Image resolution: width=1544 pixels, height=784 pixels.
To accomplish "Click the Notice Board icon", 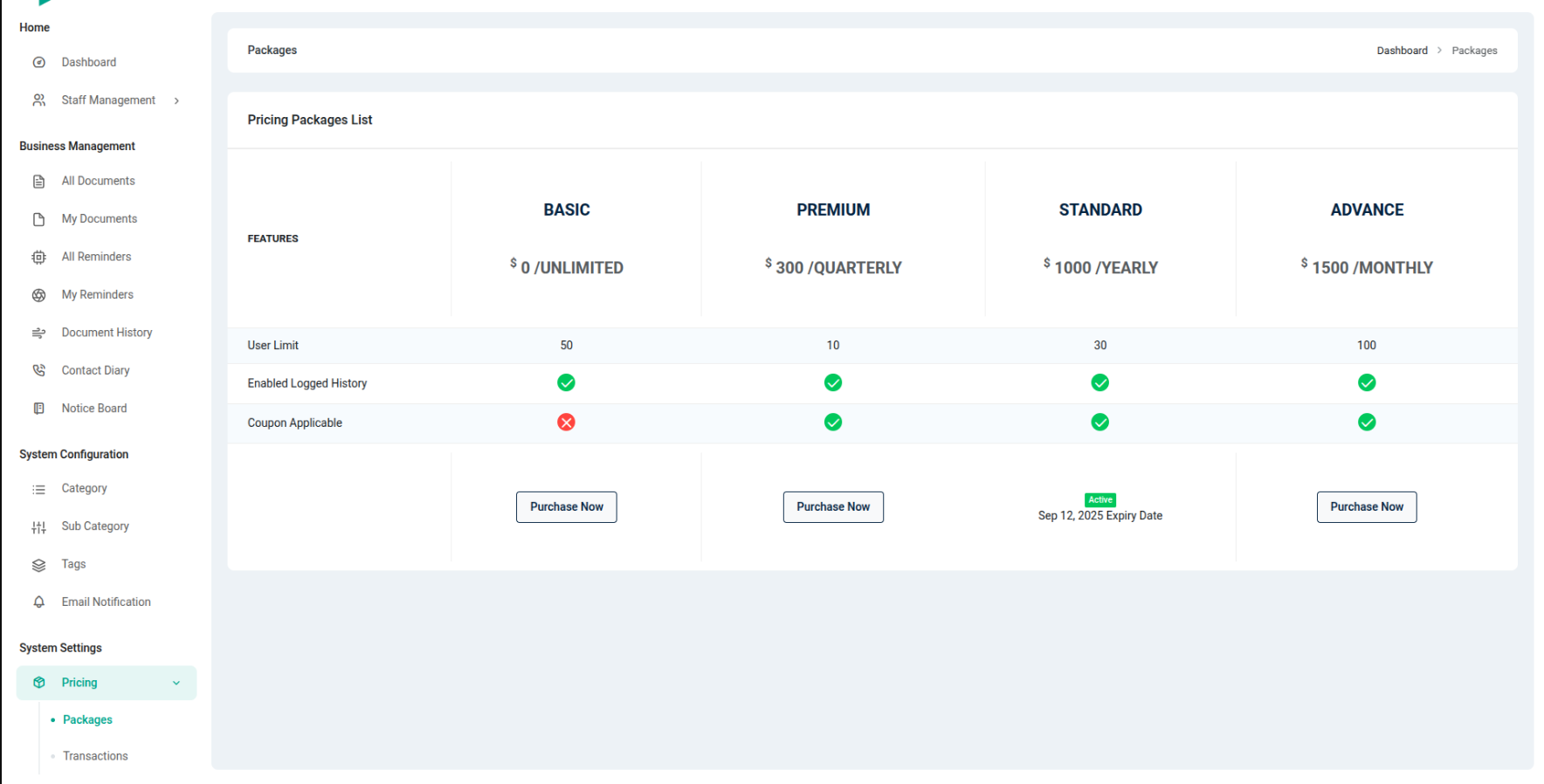I will 38,409.
